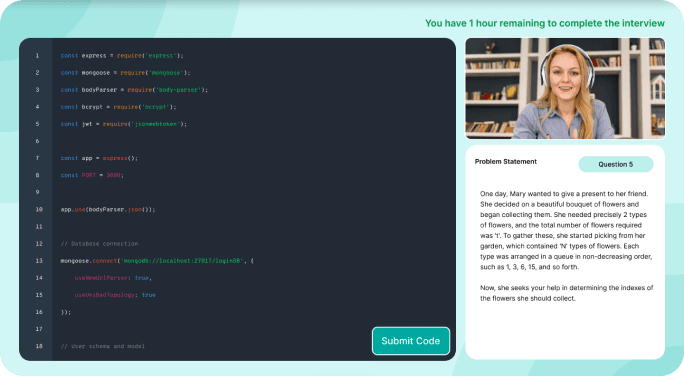This screenshot has height=376, width=684.
Task: Click the Database connection comment line
Action: click(99, 244)
